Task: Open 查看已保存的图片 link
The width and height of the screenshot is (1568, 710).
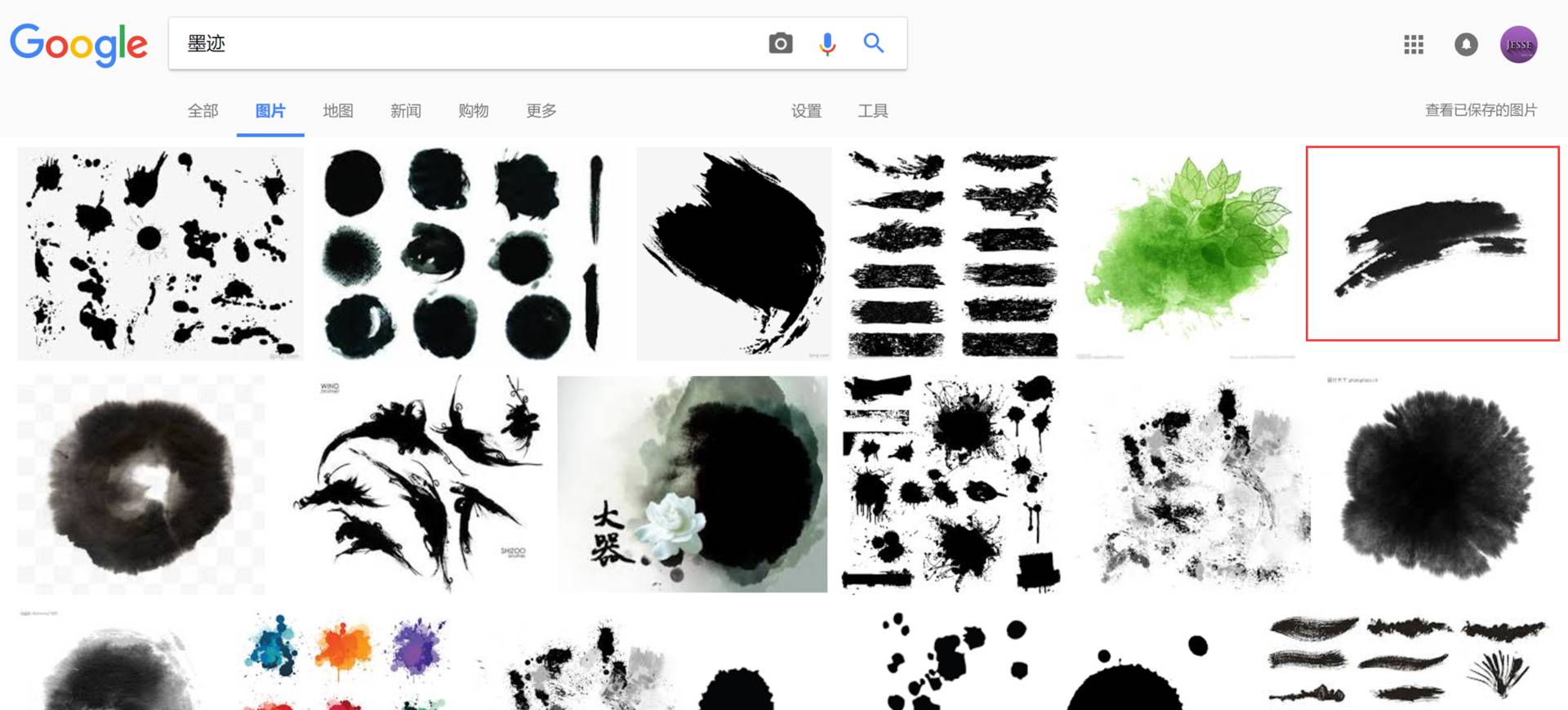Action: [1481, 110]
